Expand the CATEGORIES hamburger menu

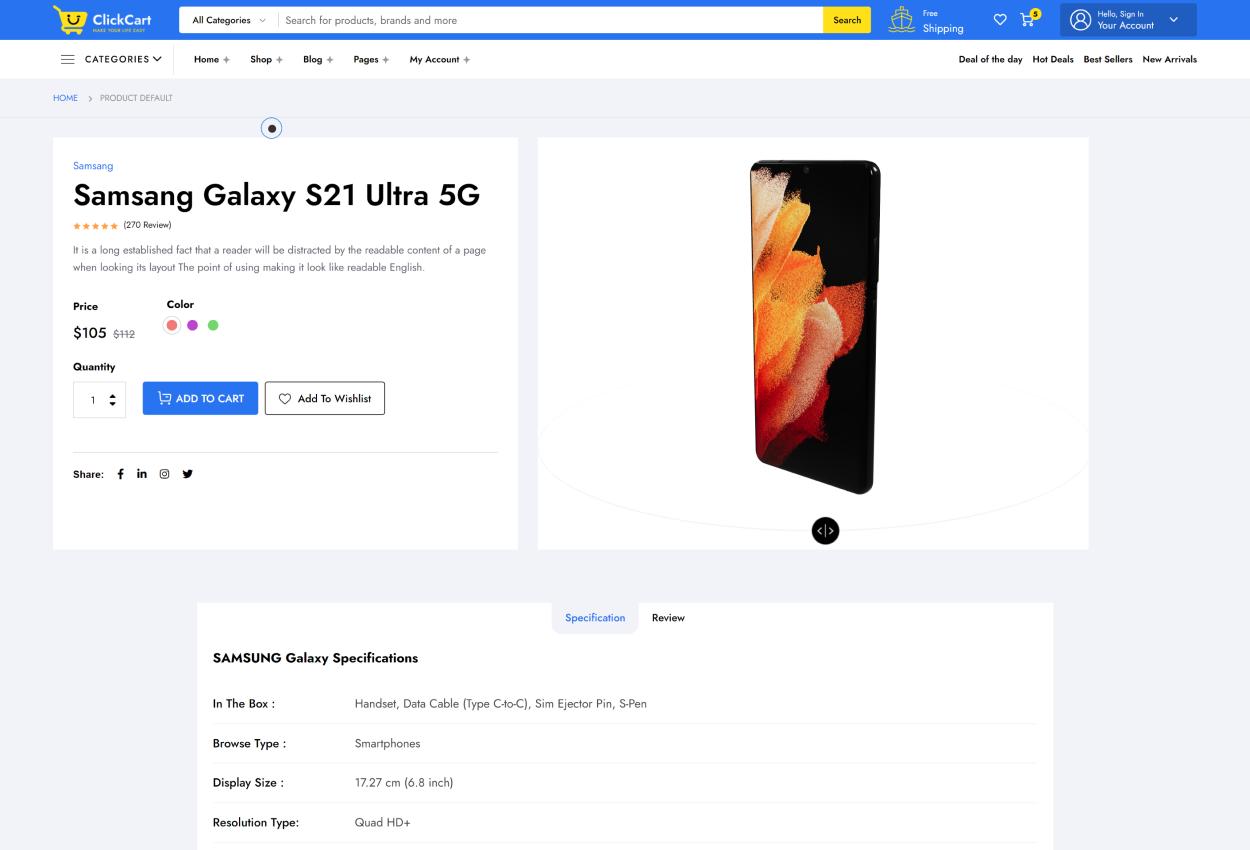click(111, 60)
